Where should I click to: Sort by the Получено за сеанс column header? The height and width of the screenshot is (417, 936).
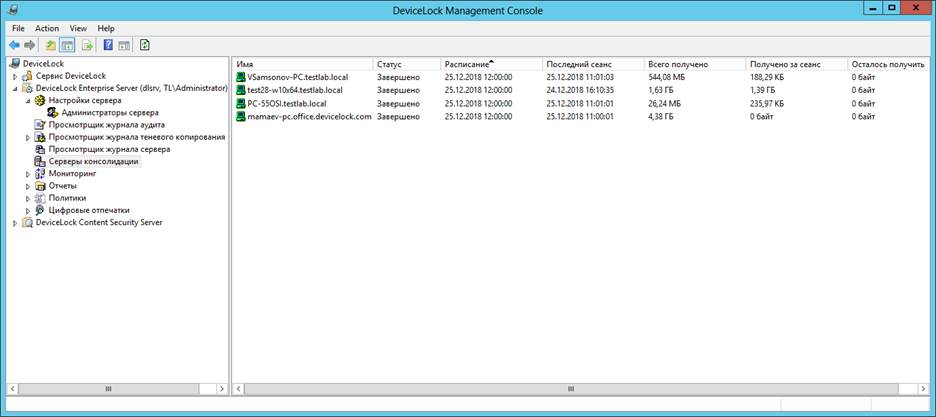[797, 64]
